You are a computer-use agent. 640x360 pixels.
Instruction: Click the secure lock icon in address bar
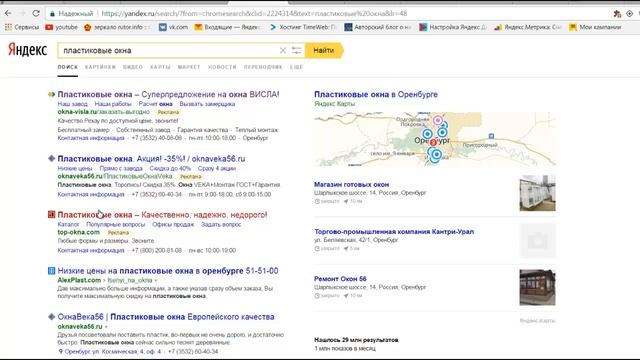52,14
